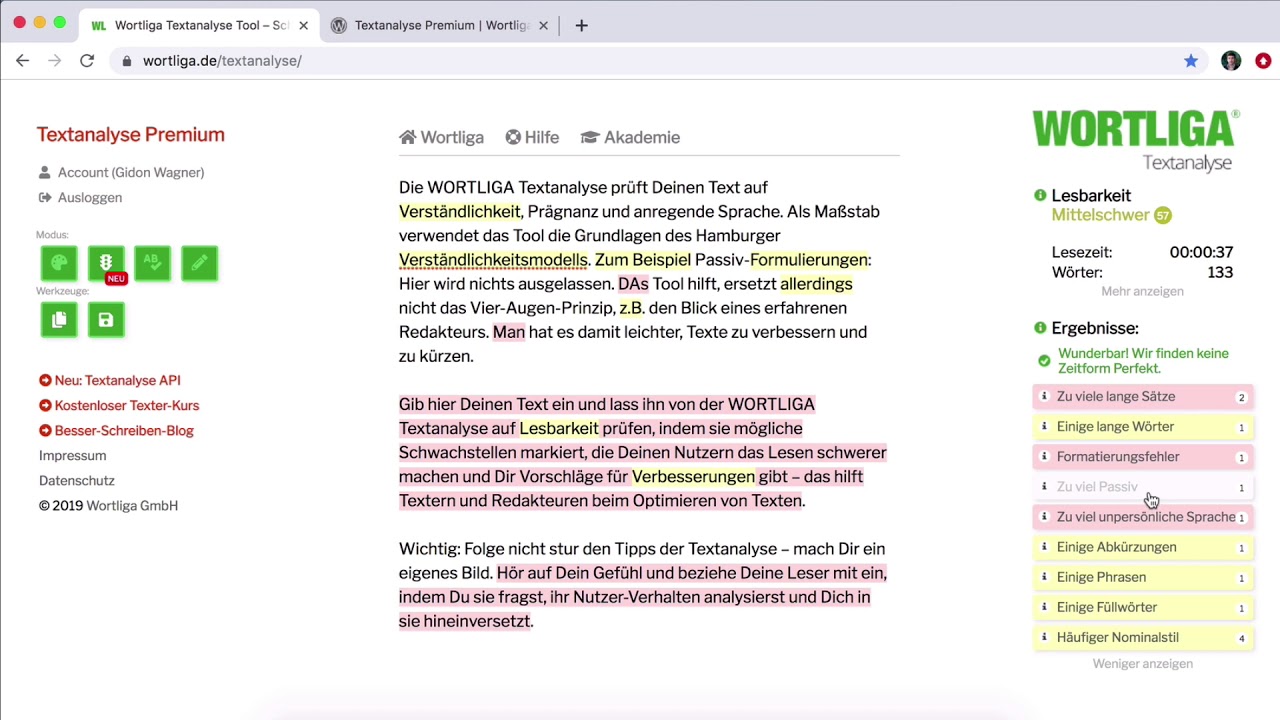
Task: Toggle the Häufiger Nominalstil result
Action: click(x=1142, y=637)
